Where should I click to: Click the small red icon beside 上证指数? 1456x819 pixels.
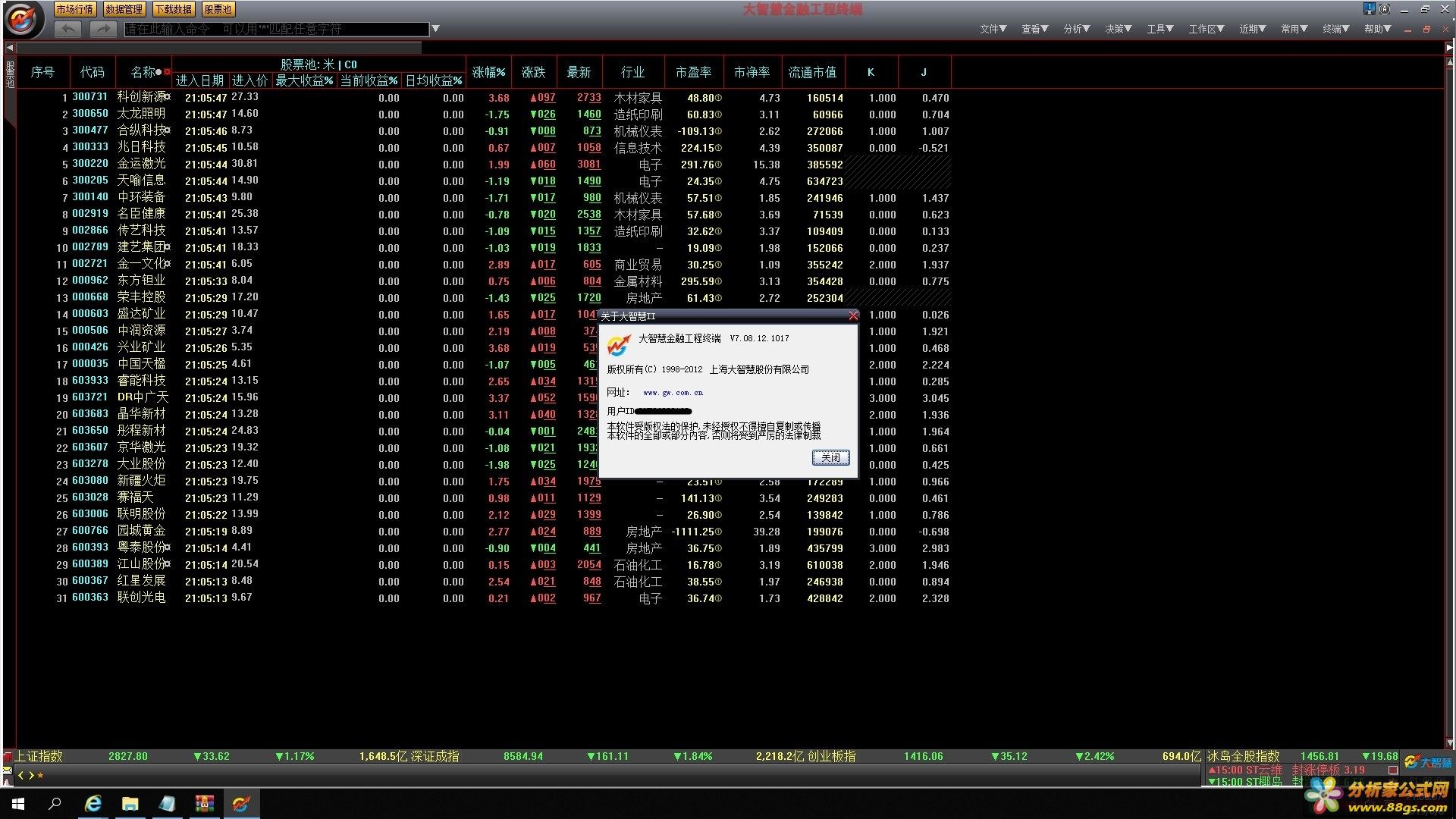(8, 756)
